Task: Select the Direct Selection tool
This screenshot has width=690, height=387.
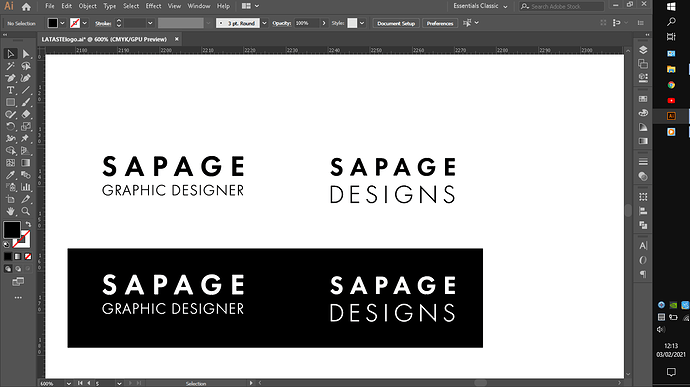Action: [x=26, y=54]
